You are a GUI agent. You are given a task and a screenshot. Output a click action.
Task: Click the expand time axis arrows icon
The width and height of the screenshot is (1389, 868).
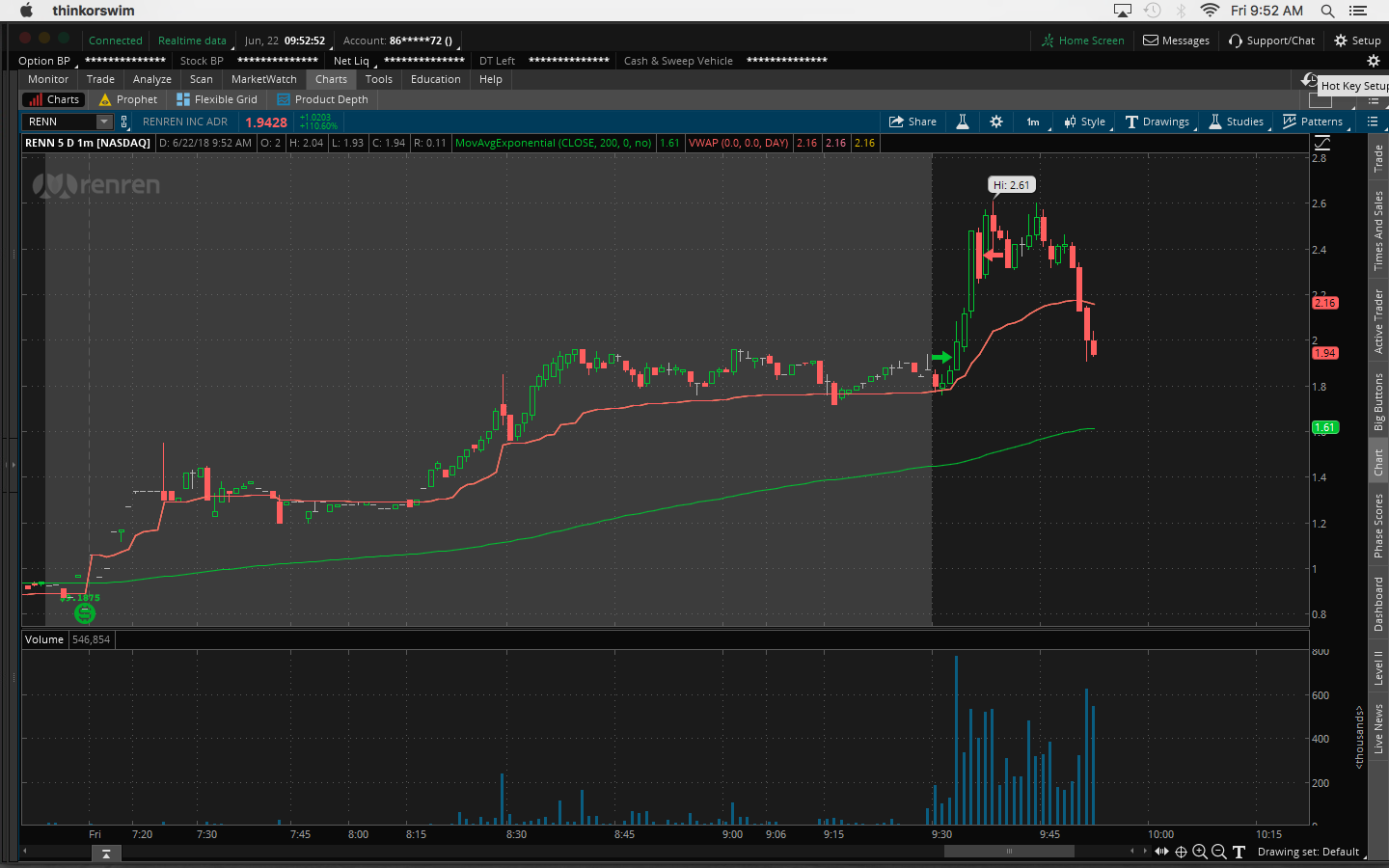(x=1161, y=852)
